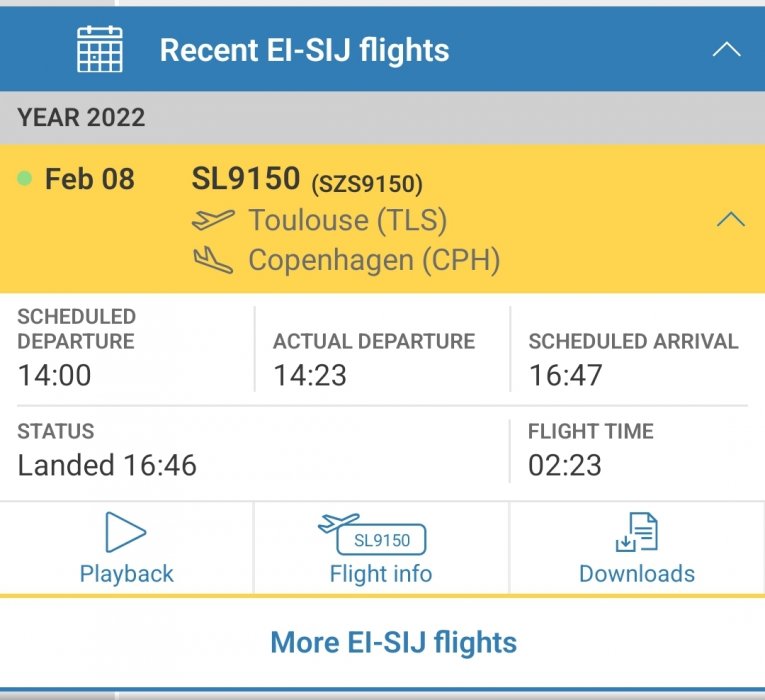Click the YEAR 2022 section header
This screenshot has height=700, width=765.
click(81, 117)
